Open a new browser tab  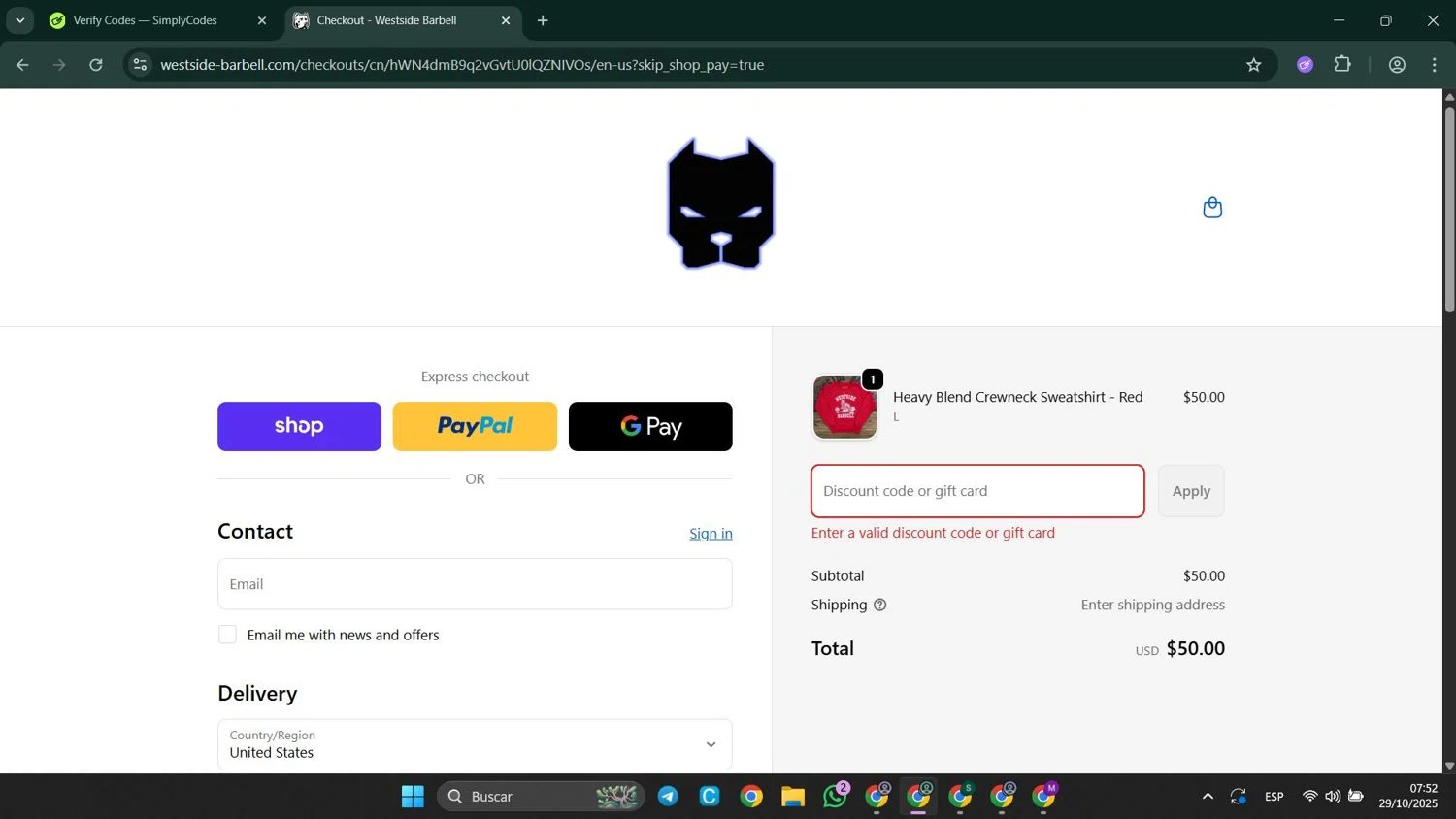[543, 20]
